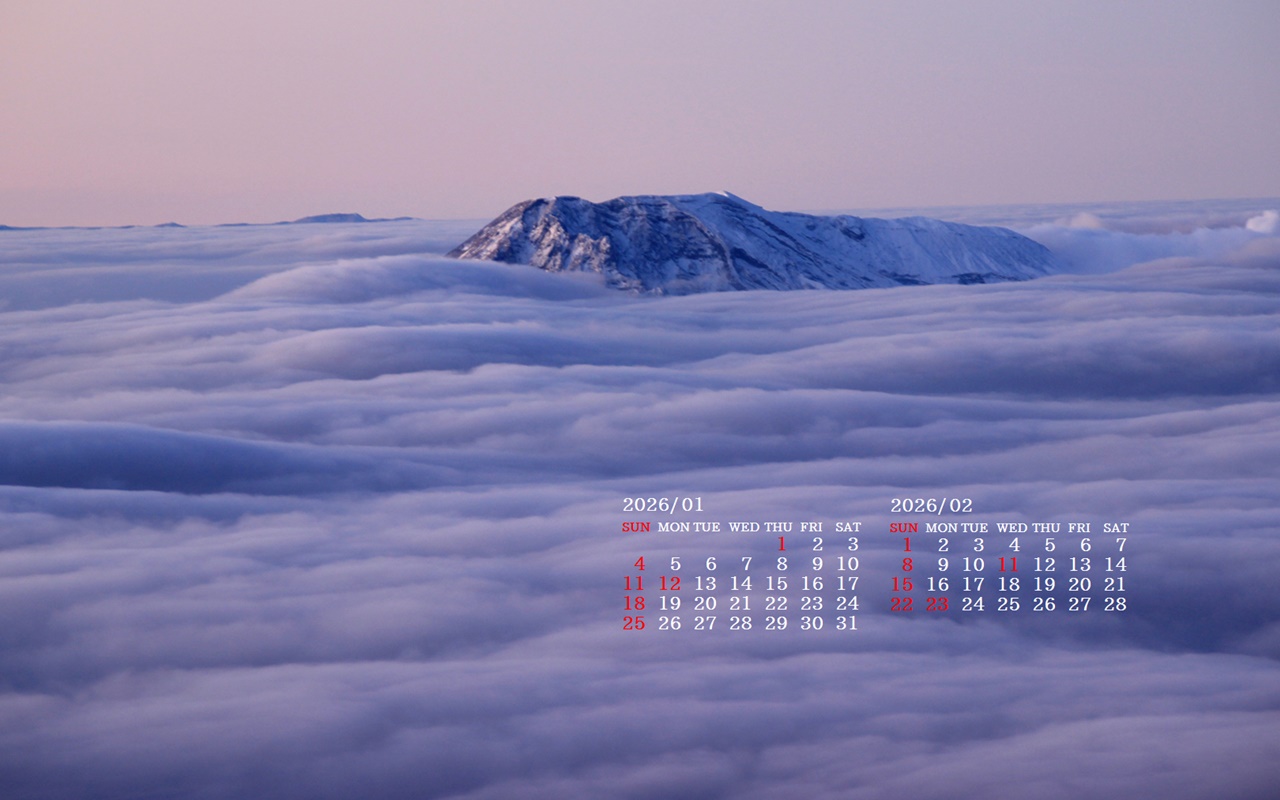Pick January 7 on the calendar

746,564
